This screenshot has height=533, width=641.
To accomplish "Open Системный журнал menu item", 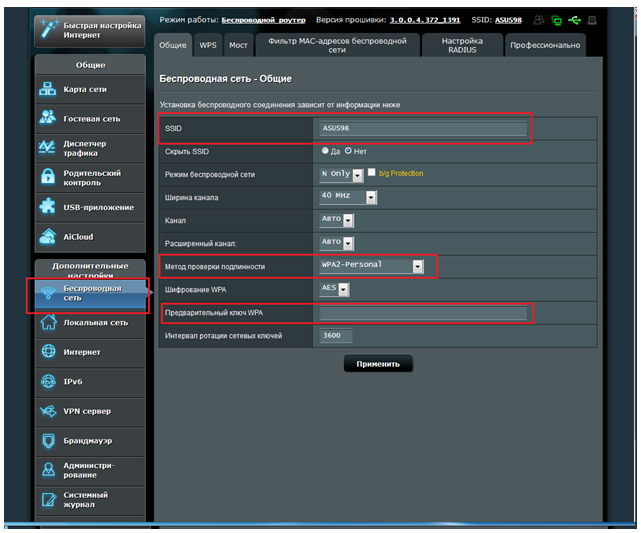I will tap(90, 500).
